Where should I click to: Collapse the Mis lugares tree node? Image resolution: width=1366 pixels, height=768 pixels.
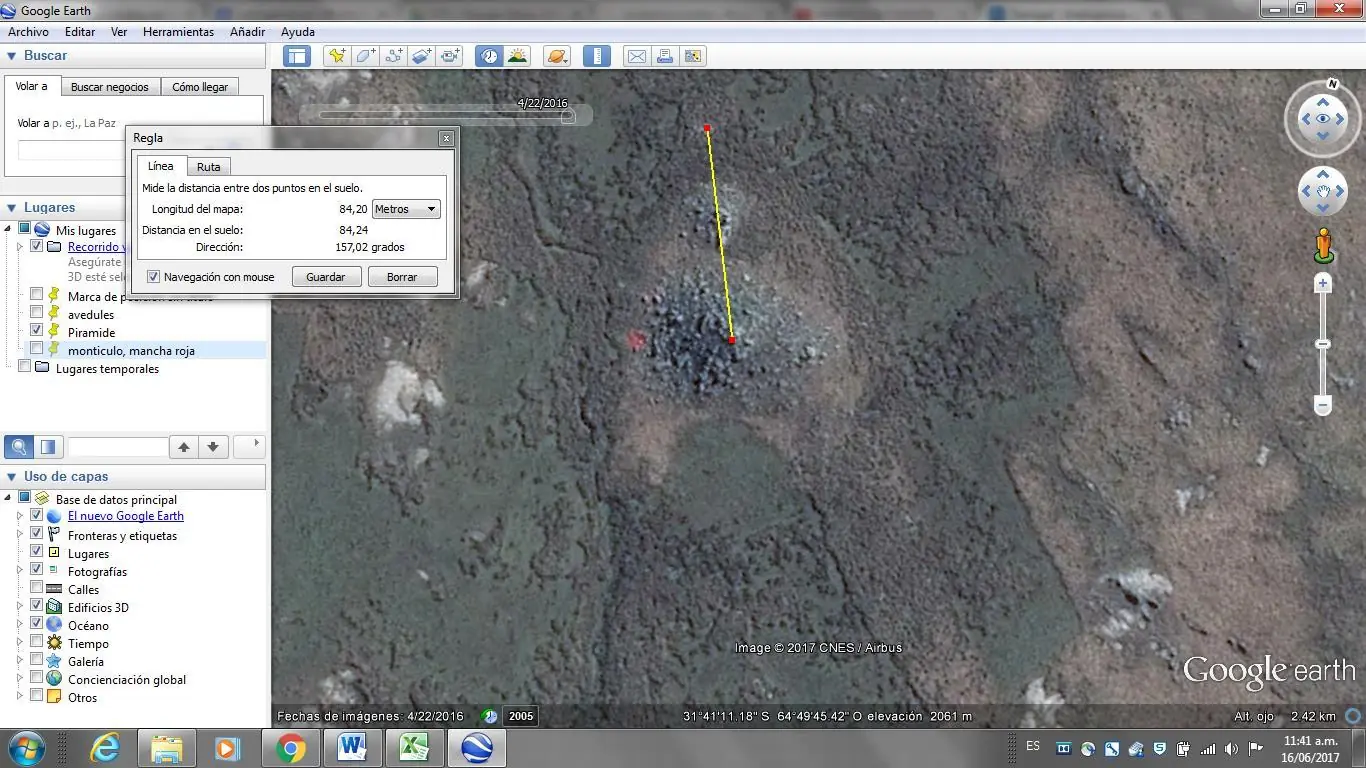pyautogui.click(x=8, y=230)
